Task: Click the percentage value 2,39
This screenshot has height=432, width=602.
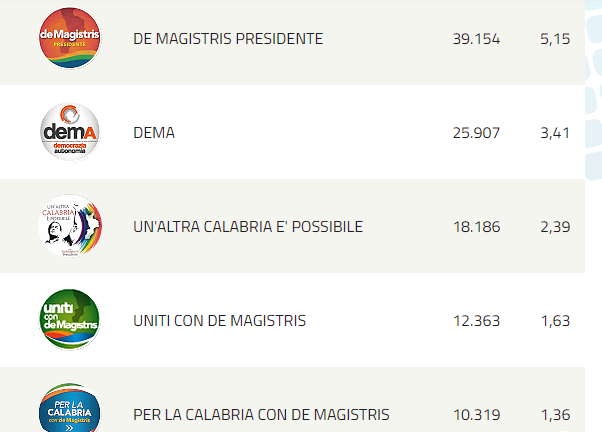Action: point(555,227)
